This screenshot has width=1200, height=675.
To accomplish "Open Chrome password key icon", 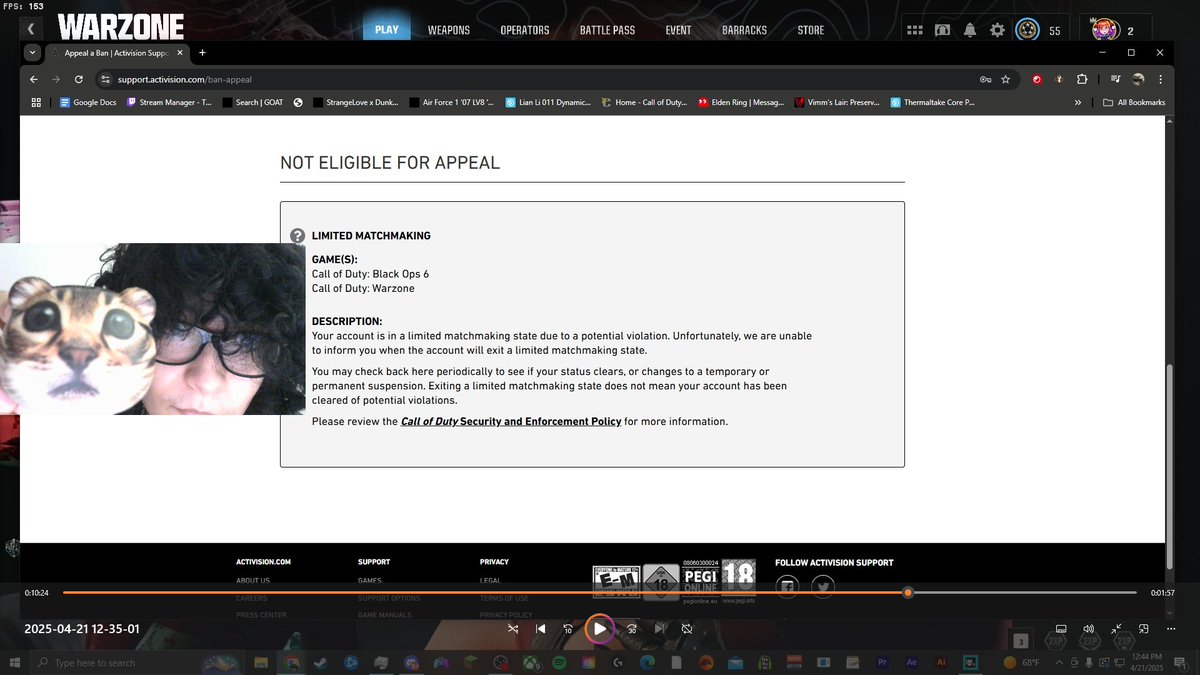I will (985, 79).
